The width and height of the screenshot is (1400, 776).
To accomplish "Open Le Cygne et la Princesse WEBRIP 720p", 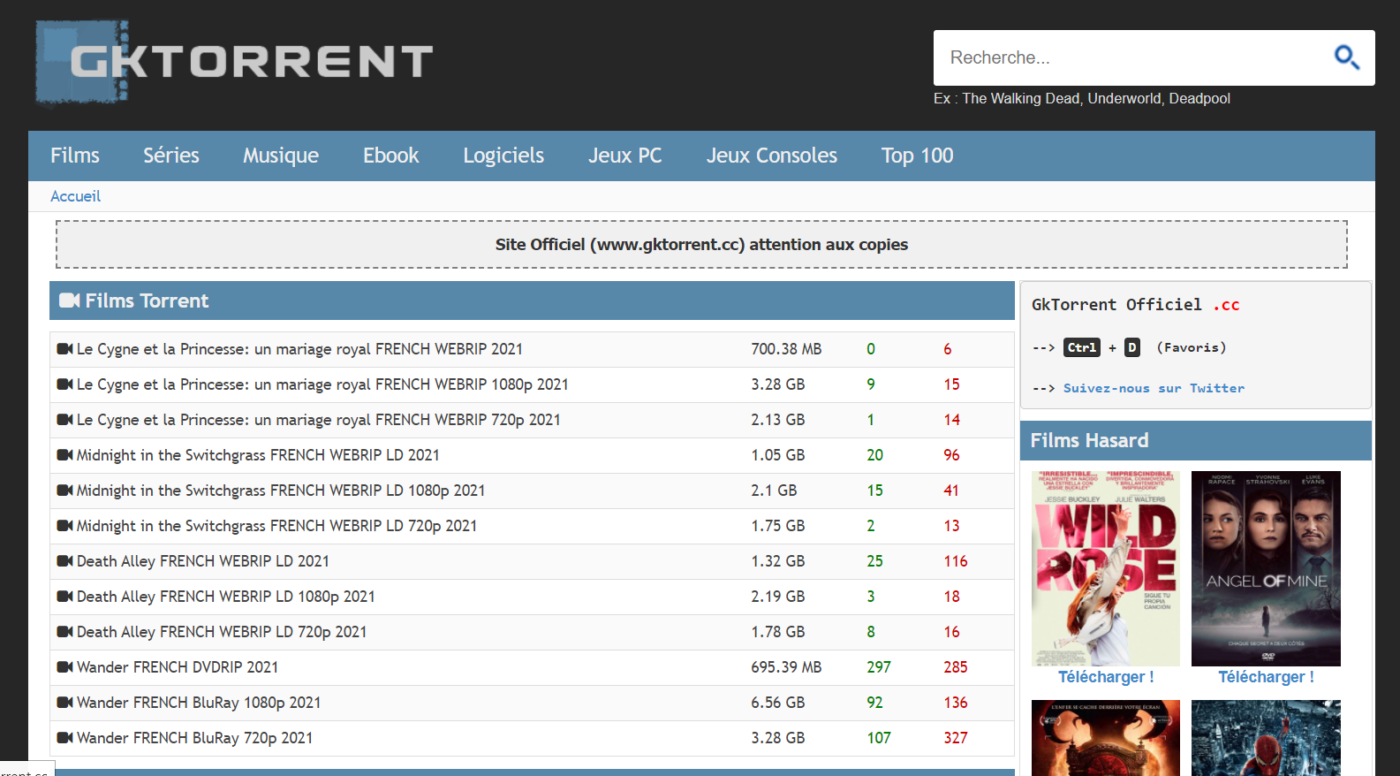I will (x=319, y=420).
